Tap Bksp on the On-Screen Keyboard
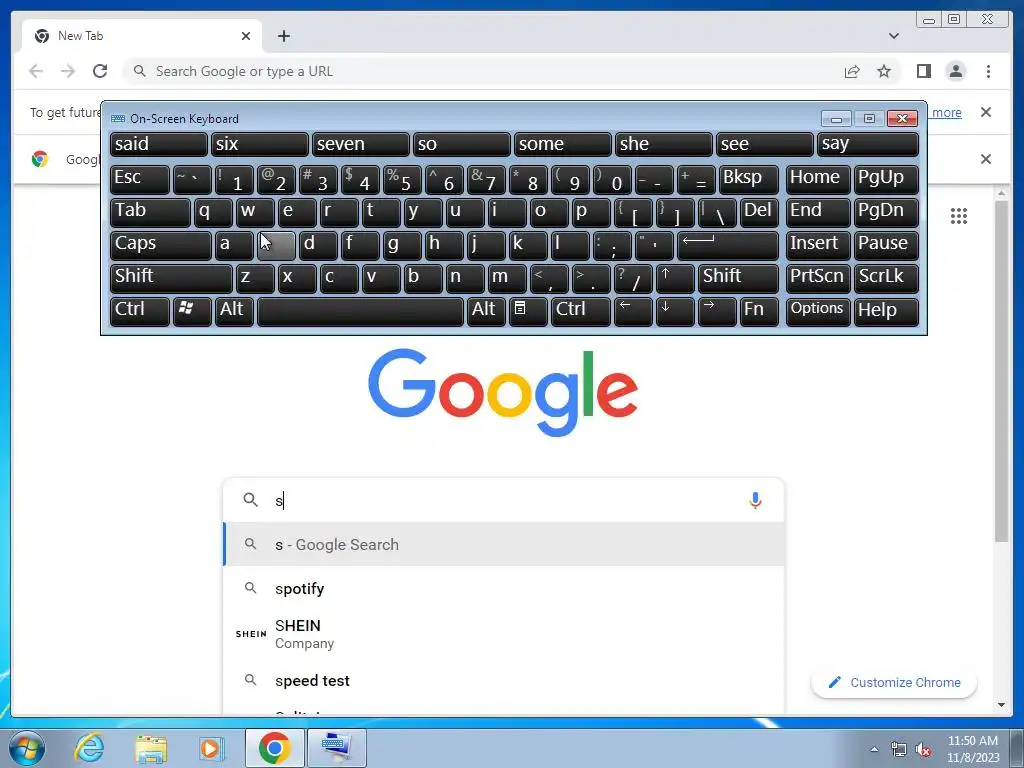 748,179
